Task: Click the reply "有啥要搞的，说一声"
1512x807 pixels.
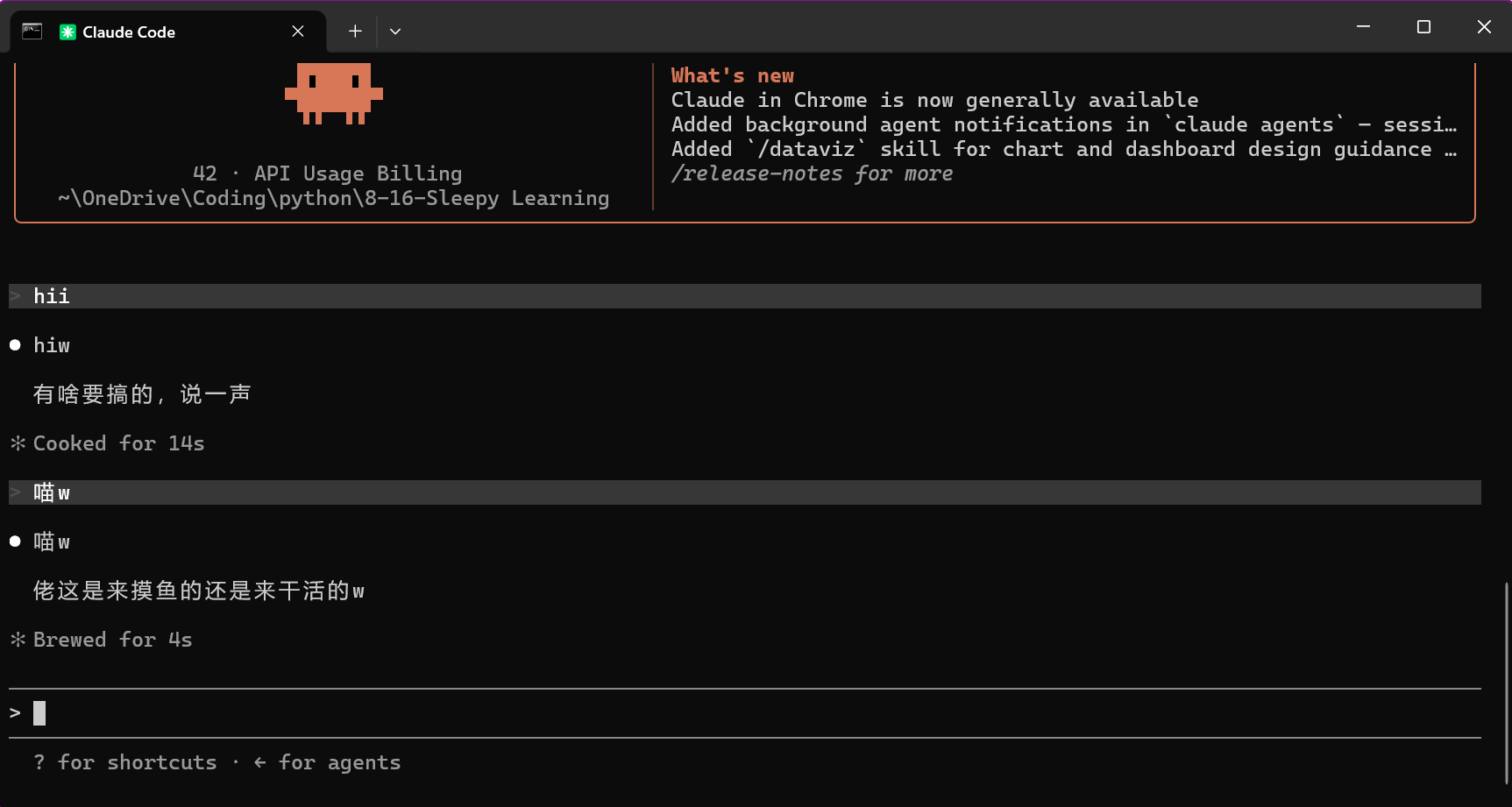Action: [142, 394]
